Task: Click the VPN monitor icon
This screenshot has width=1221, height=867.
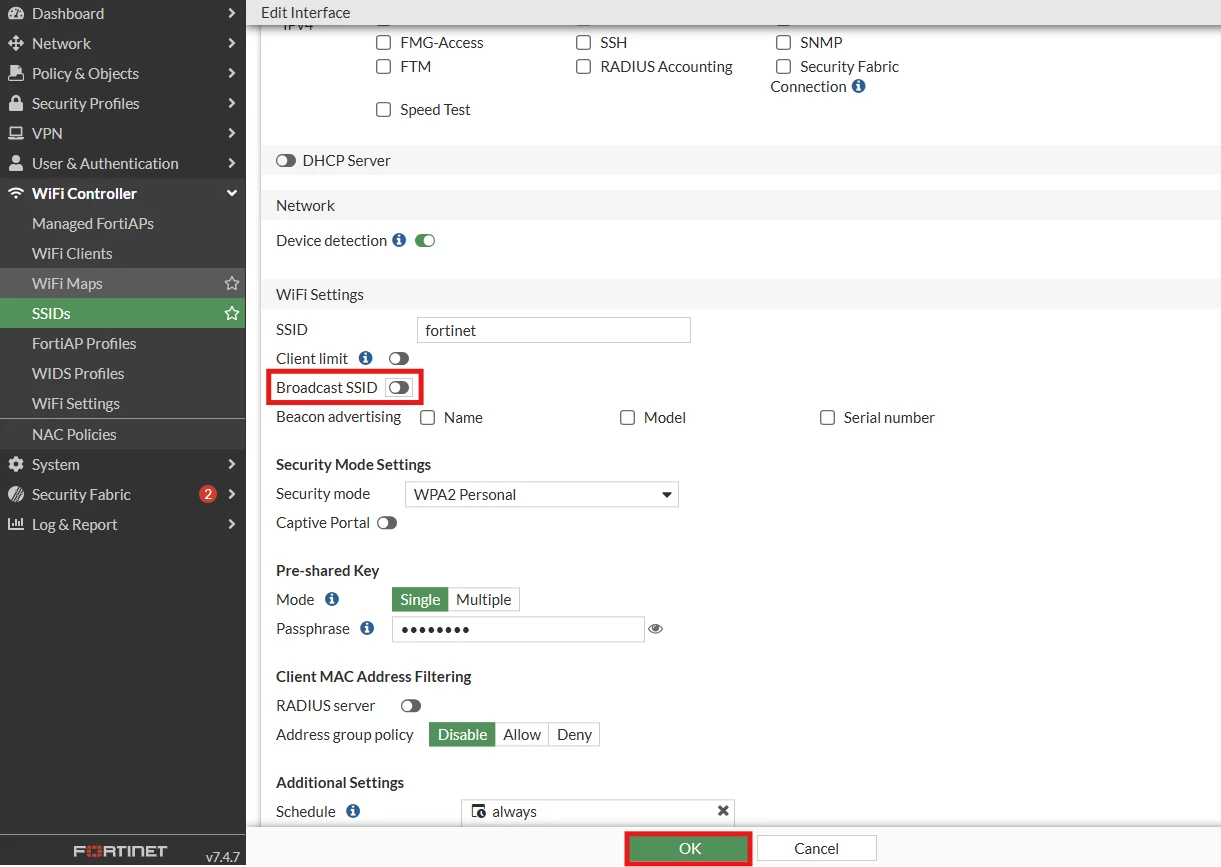Action: pyautogui.click(x=15, y=134)
